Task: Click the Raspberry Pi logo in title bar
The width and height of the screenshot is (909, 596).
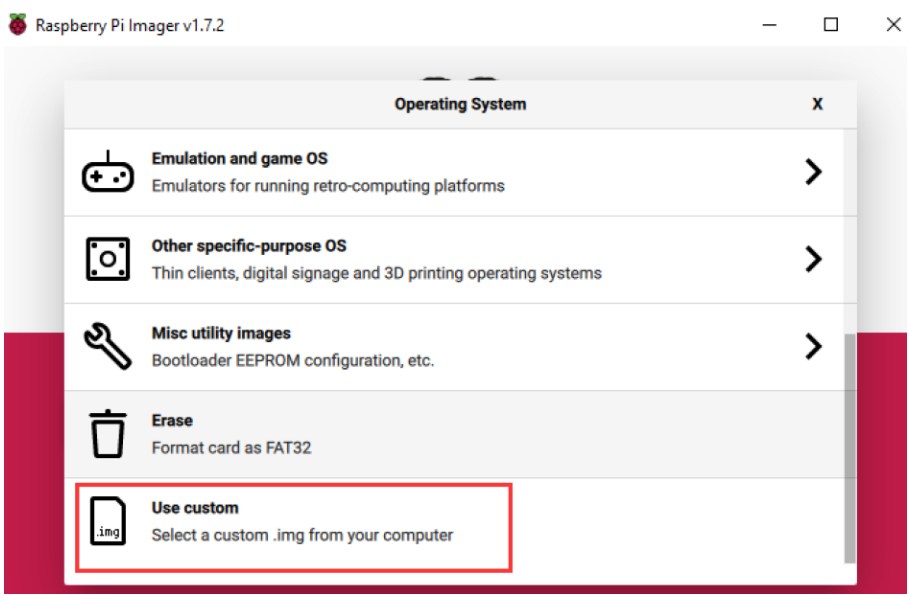Action: [18, 25]
